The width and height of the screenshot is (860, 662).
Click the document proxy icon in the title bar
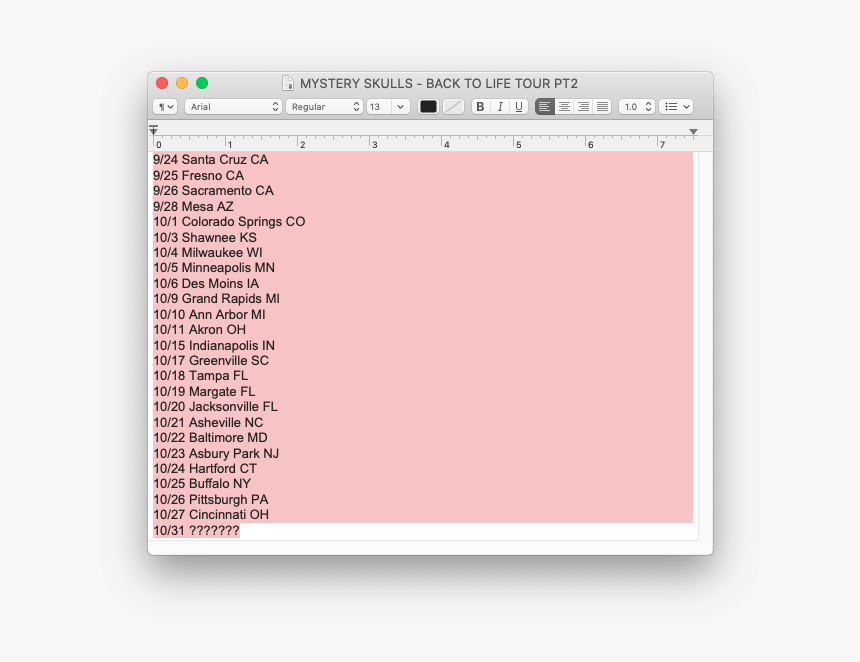tap(287, 83)
